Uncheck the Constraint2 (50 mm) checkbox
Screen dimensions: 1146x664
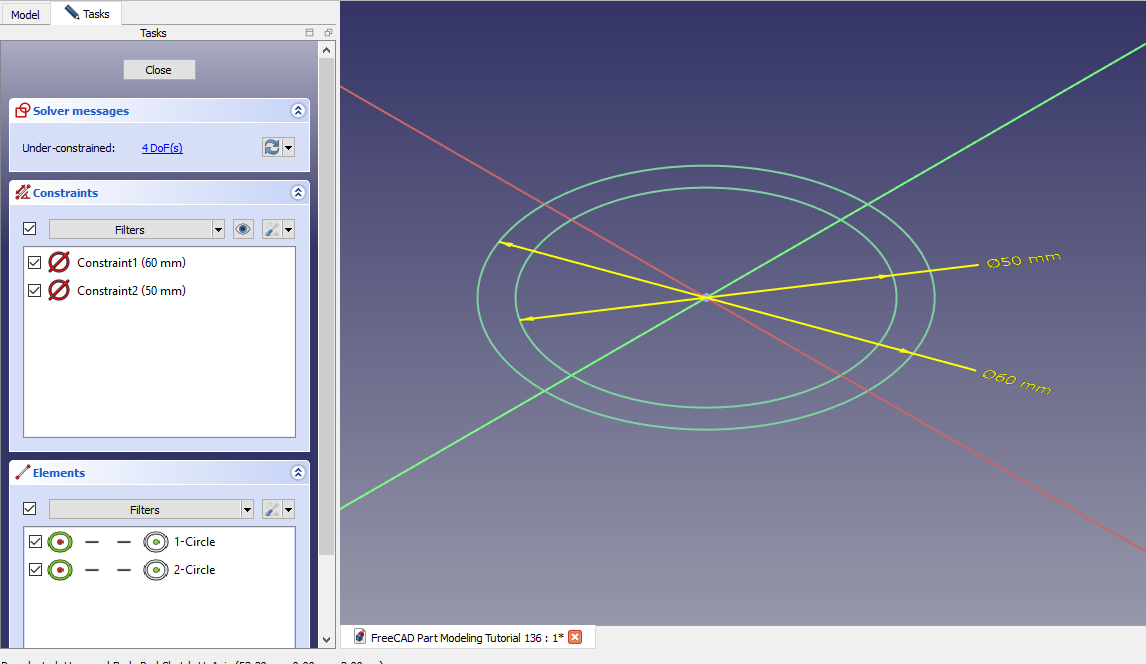pos(35,291)
